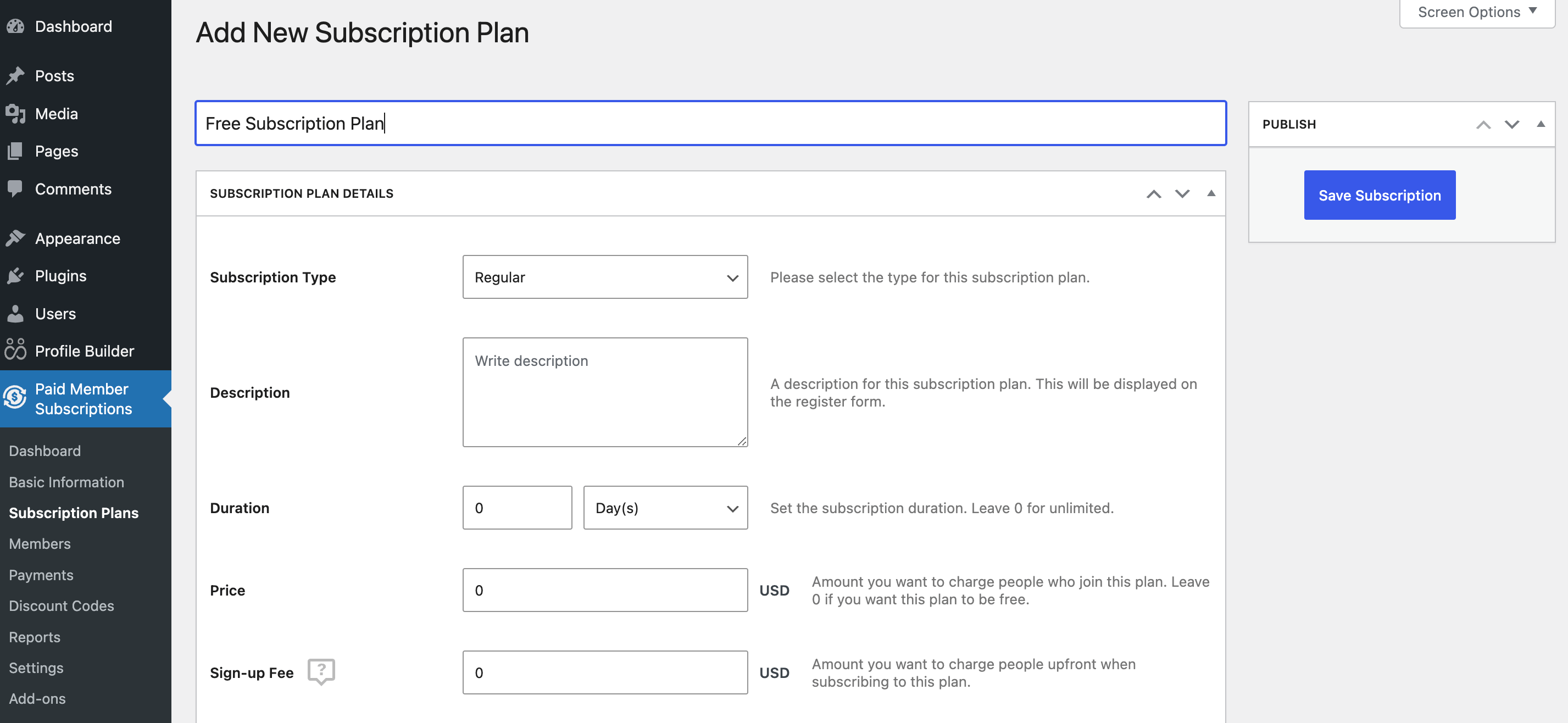
Task: Click the Write description textarea
Action: pos(605,392)
